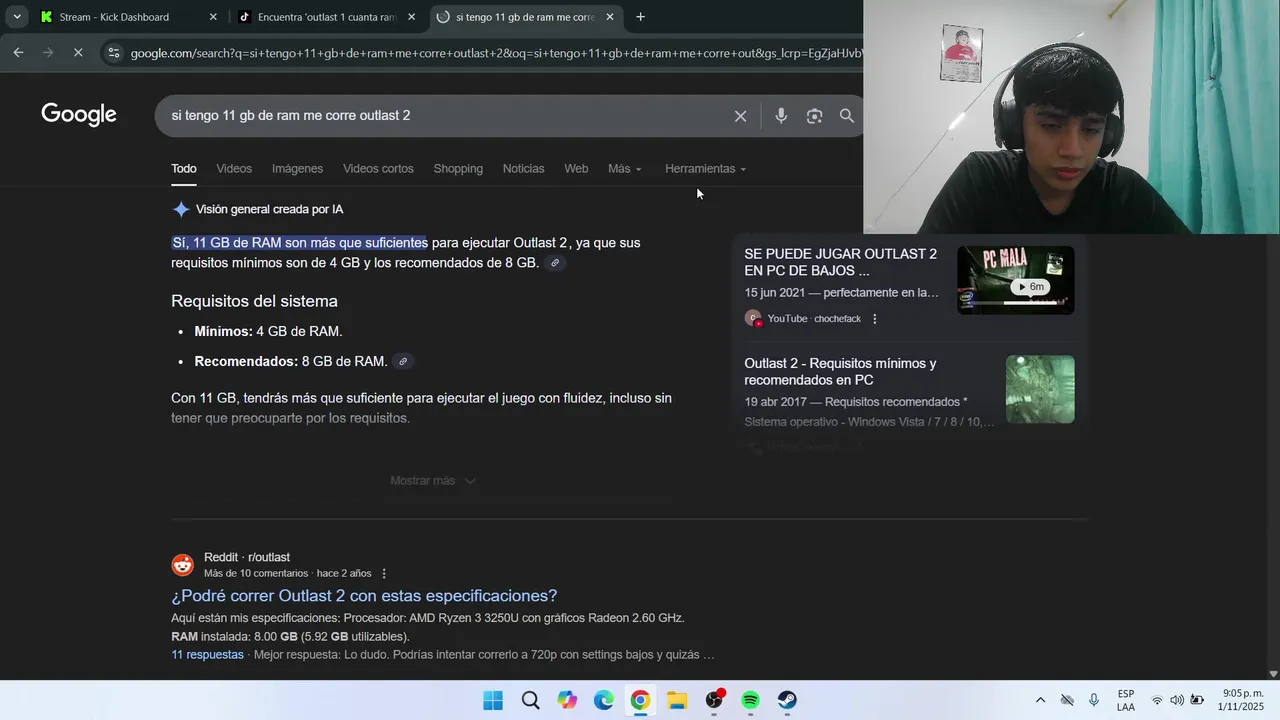This screenshot has width=1280, height=720.
Task: Open a new browser tab
Action: pyautogui.click(x=640, y=17)
